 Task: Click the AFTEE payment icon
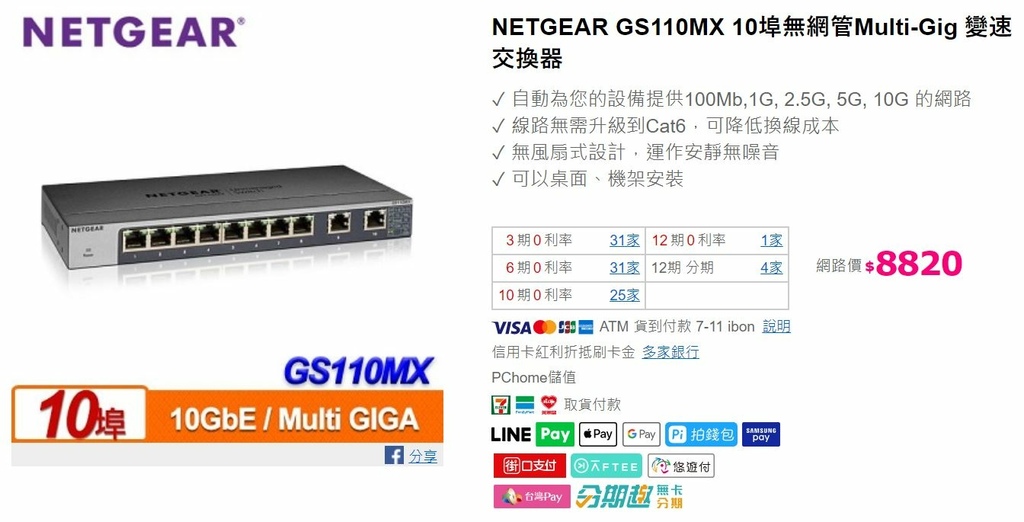[606, 466]
